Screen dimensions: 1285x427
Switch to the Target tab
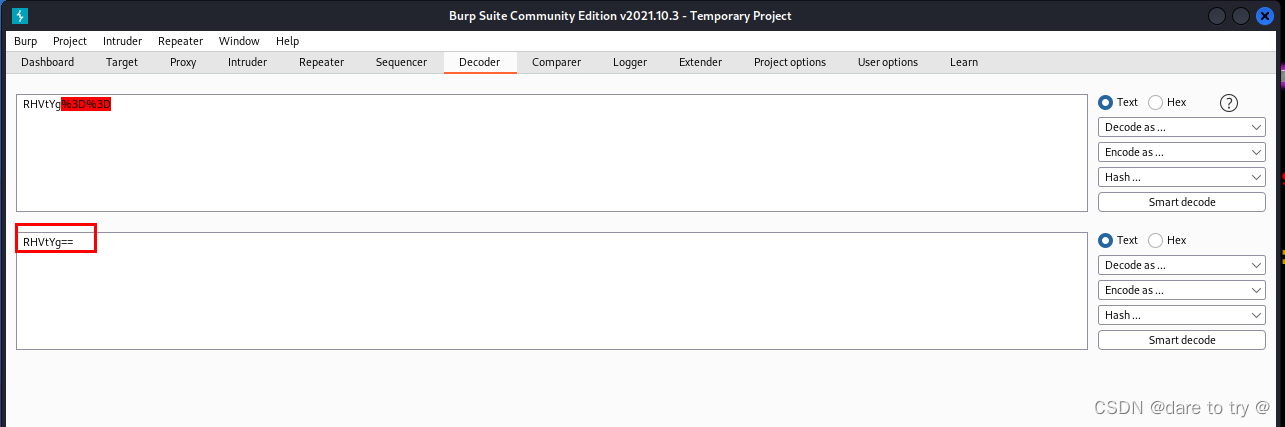pyautogui.click(x=122, y=62)
